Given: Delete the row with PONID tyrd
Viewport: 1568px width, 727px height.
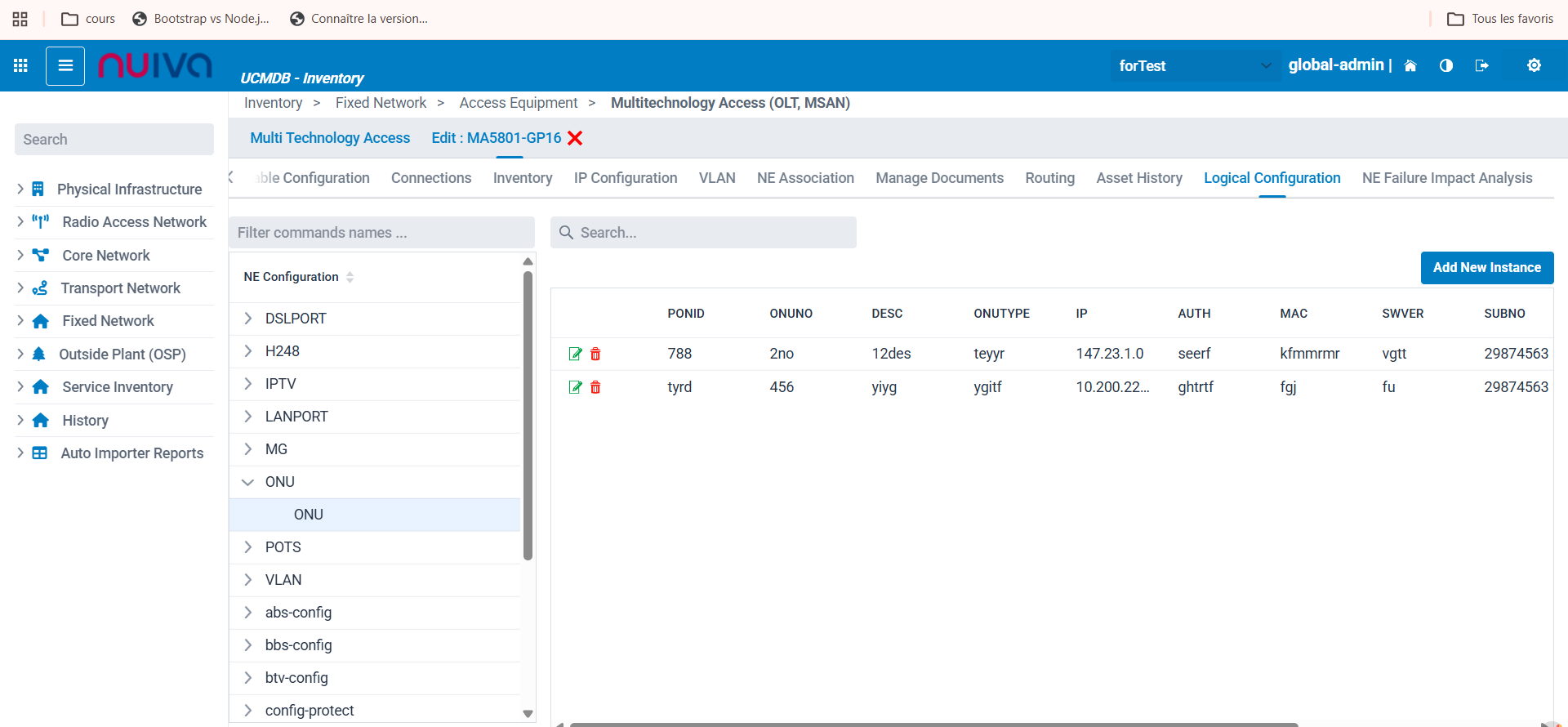Looking at the screenshot, I should [x=595, y=387].
